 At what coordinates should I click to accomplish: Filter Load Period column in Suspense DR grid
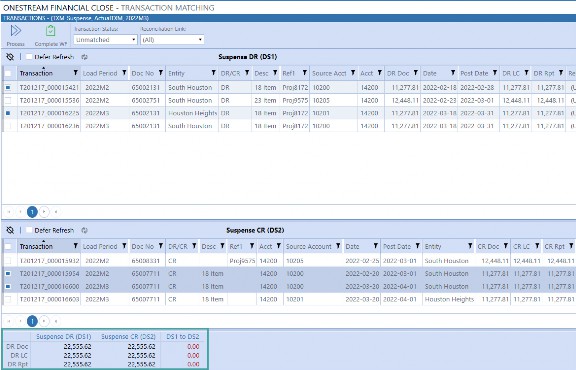[124, 73]
